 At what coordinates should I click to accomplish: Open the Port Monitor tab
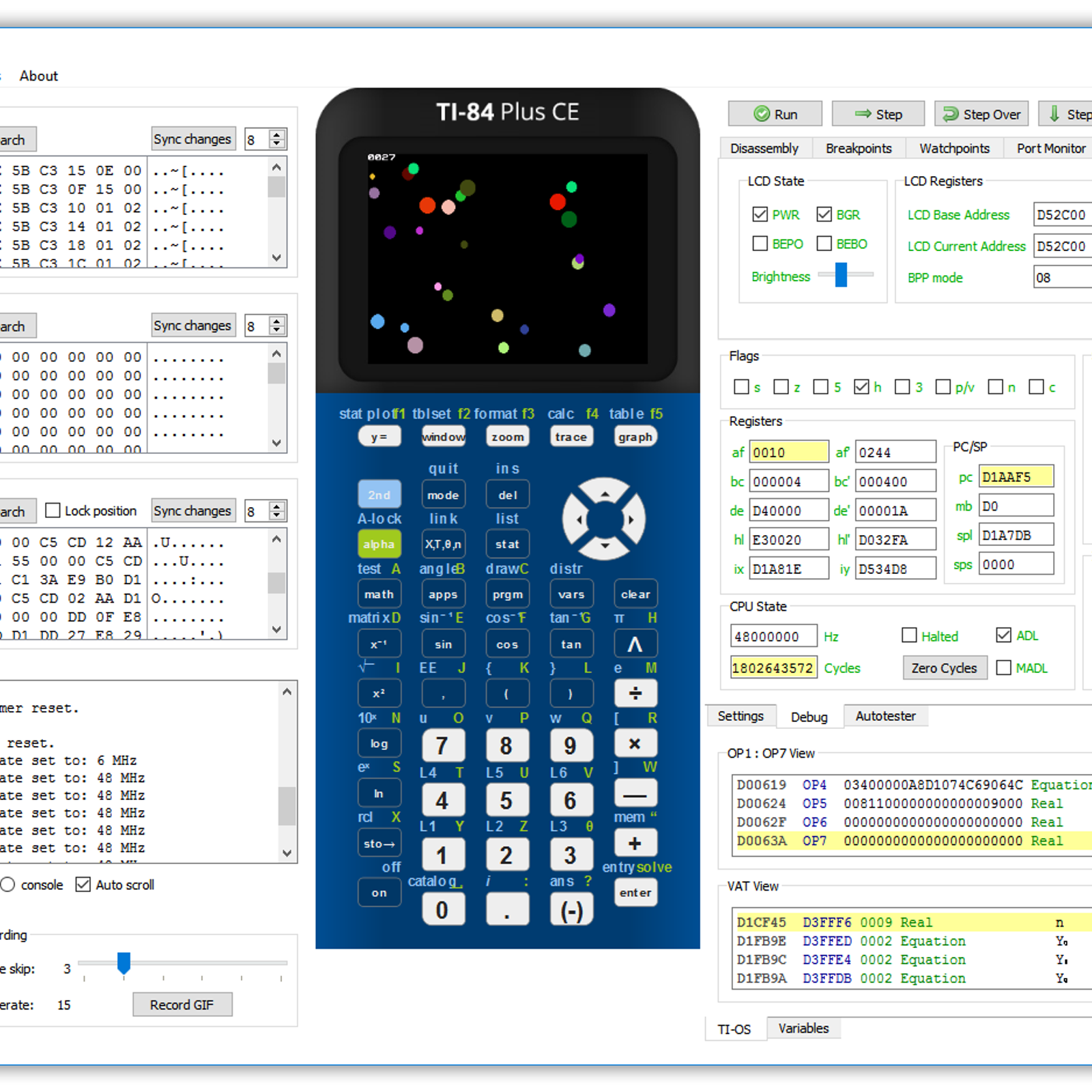(1050, 148)
